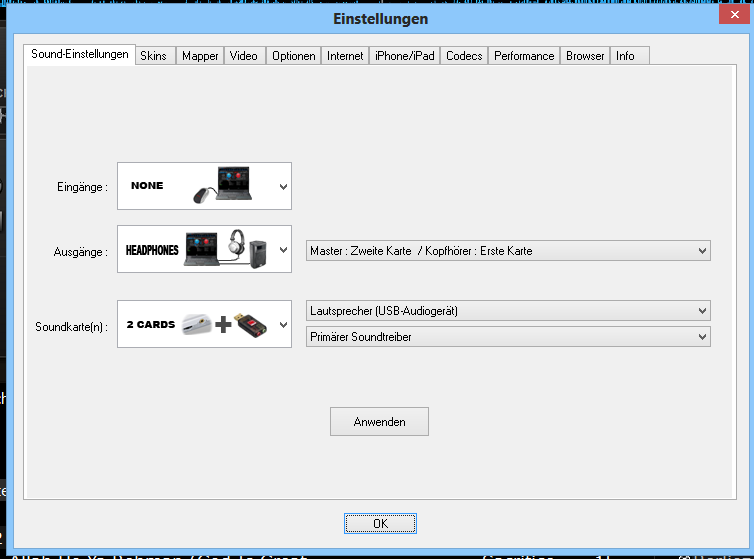Viewport: 754px width, 559px height.
Task: Open the Mapper tab
Action: pyautogui.click(x=200, y=56)
